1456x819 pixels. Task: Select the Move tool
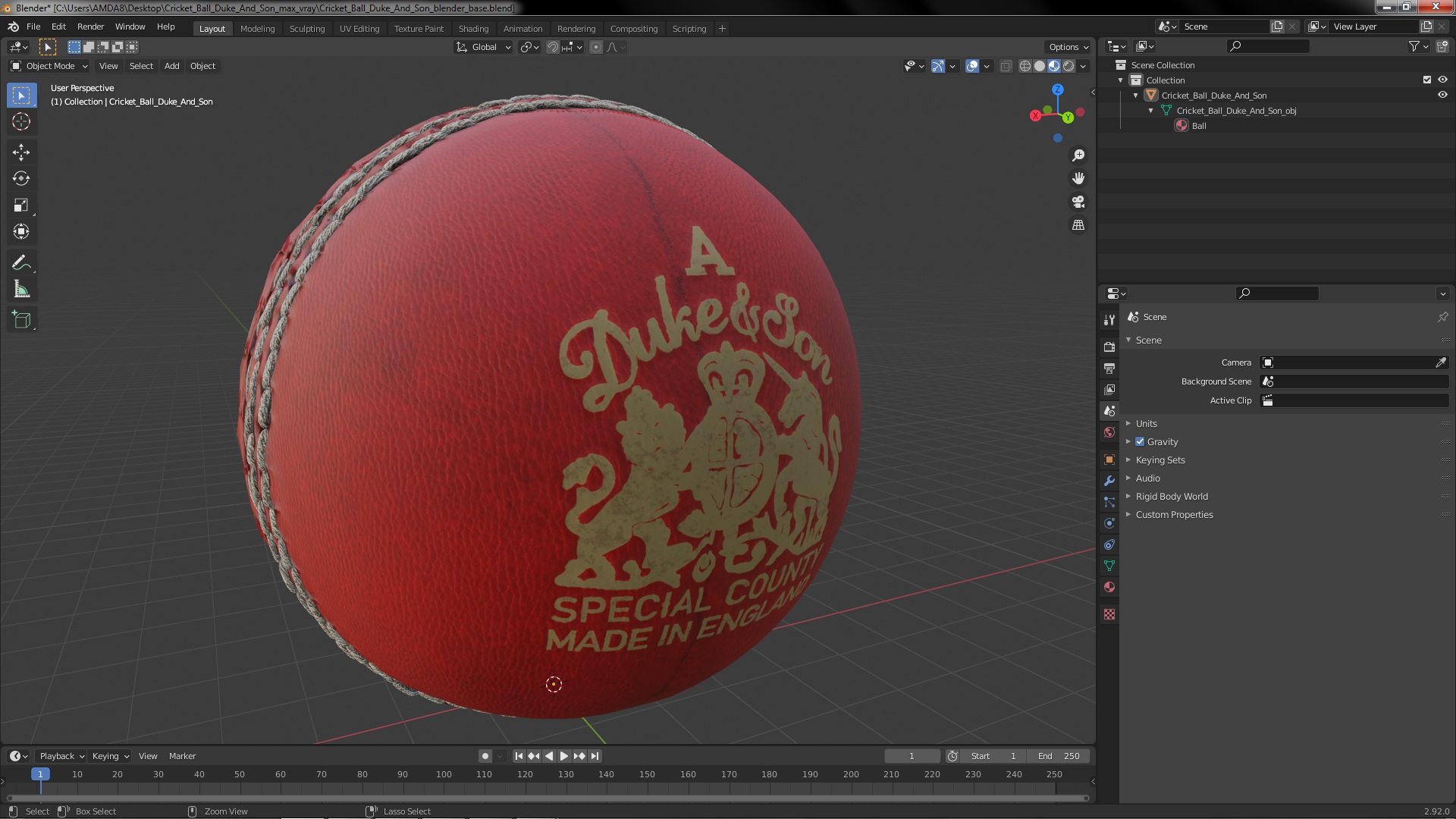pos(21,152)
